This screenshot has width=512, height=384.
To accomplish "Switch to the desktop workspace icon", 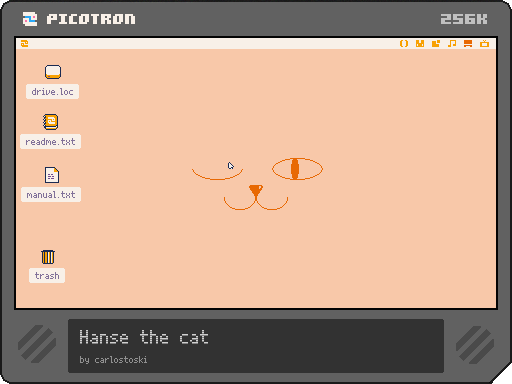I will click(468, 44).
